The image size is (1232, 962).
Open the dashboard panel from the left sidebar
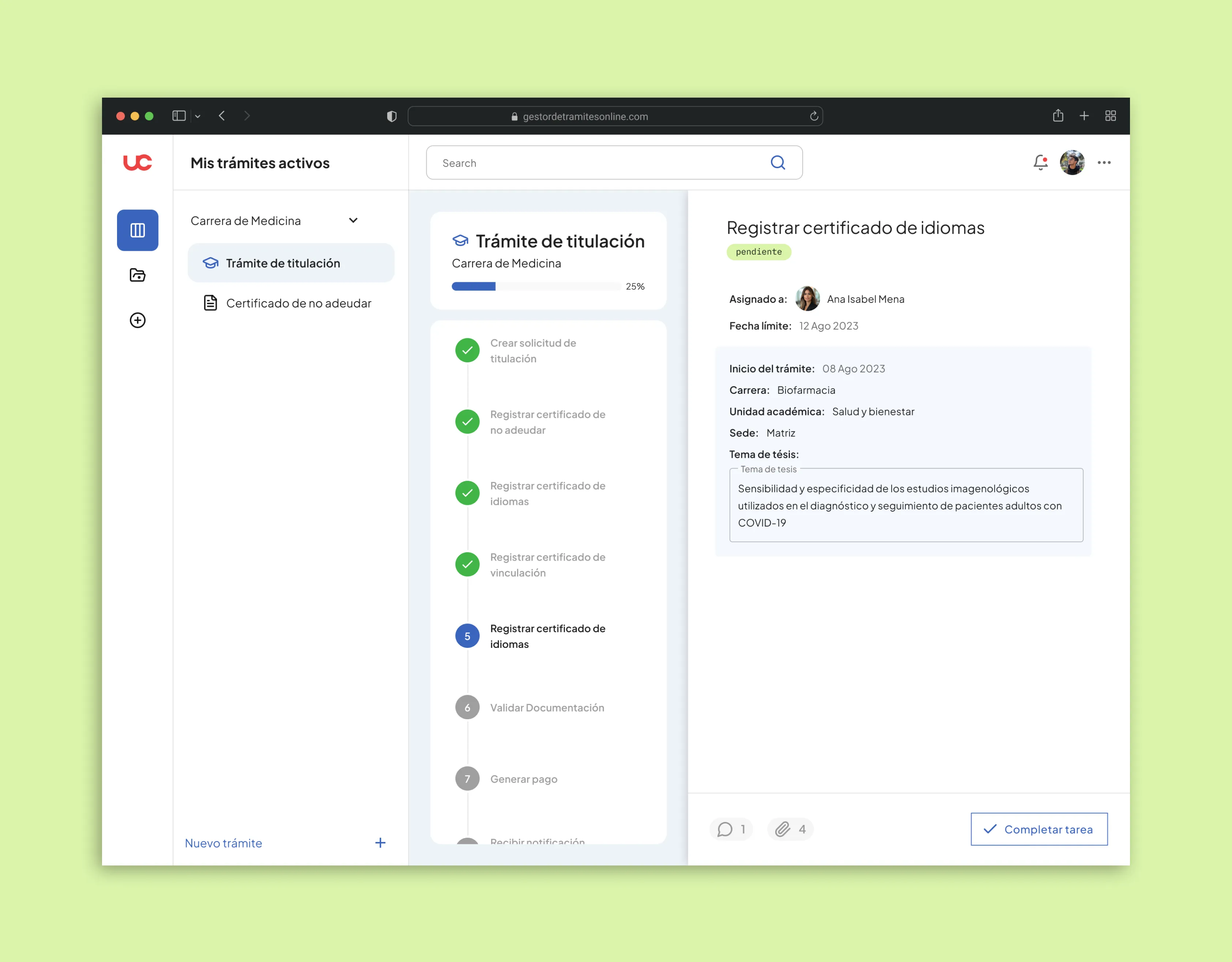(x=137, y=230)
